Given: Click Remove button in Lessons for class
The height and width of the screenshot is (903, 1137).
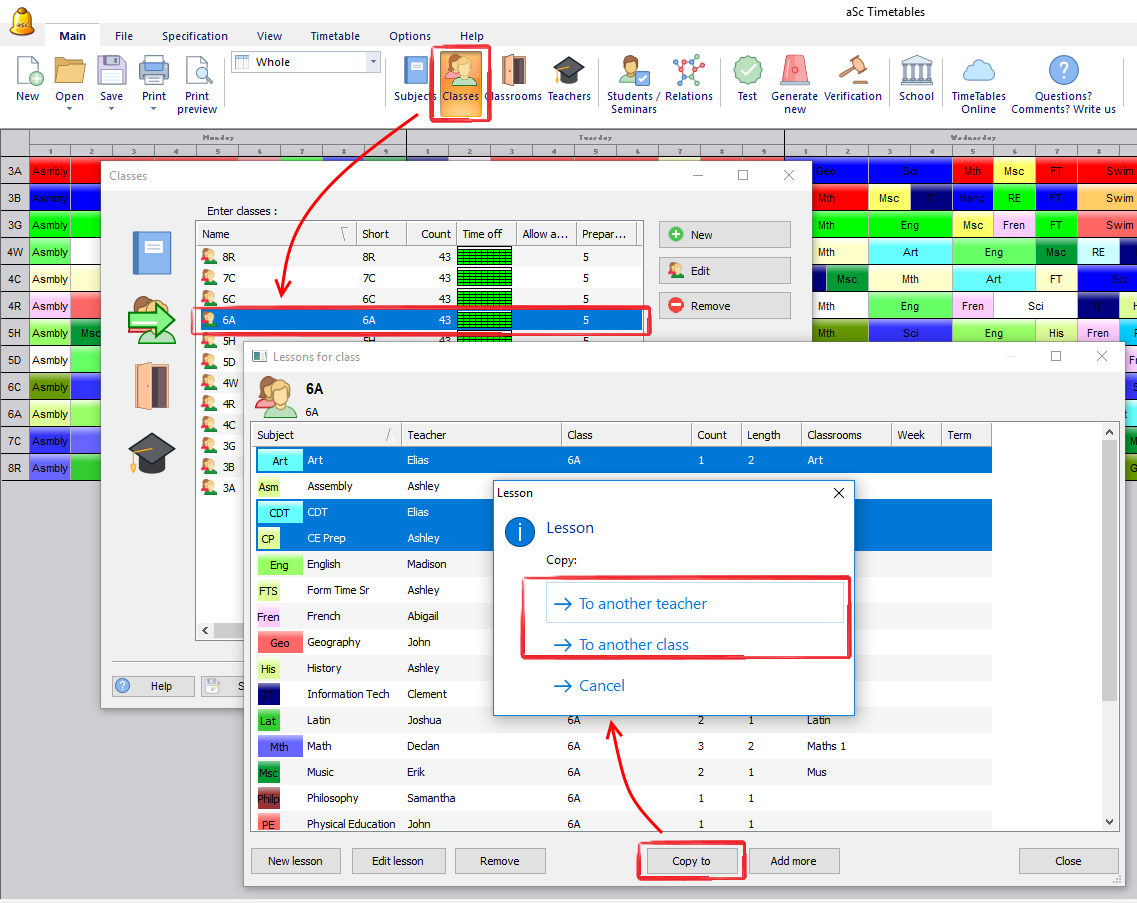Looking at the screenshot, I should pos(500,861).
